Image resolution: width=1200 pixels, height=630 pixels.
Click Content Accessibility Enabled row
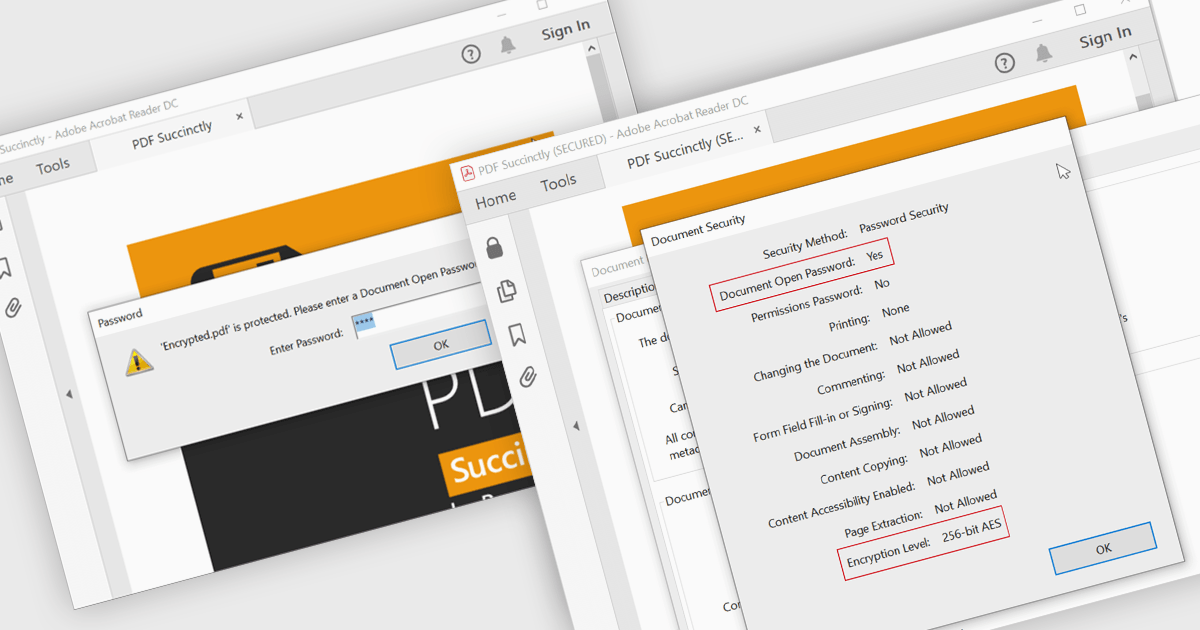(x=878, y=497)
